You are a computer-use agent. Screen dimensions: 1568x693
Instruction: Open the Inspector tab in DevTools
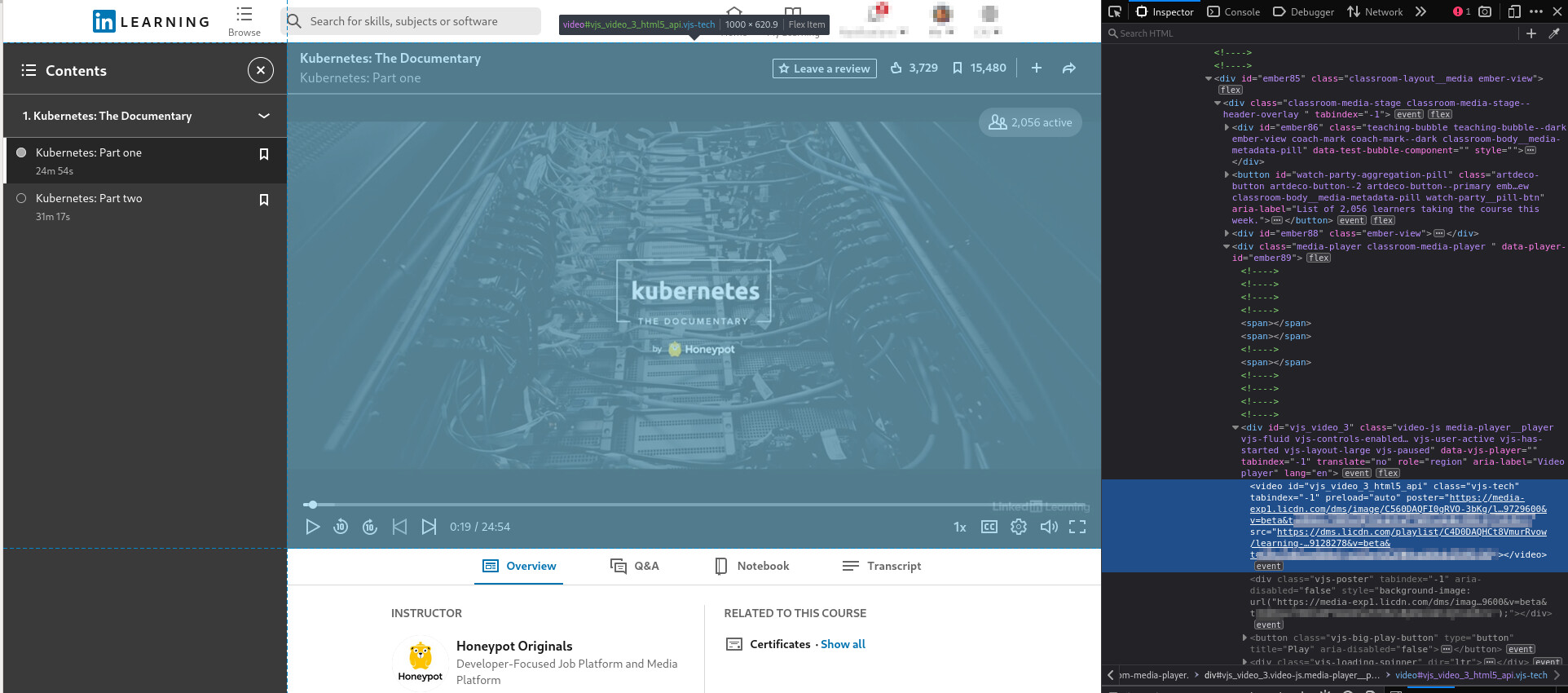tap(1165, 11)
